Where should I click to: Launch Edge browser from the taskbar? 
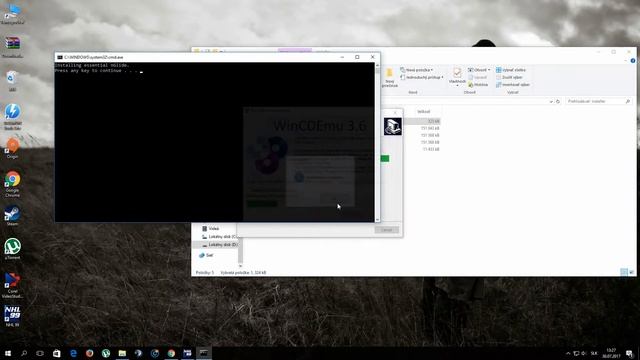[73, 353]
